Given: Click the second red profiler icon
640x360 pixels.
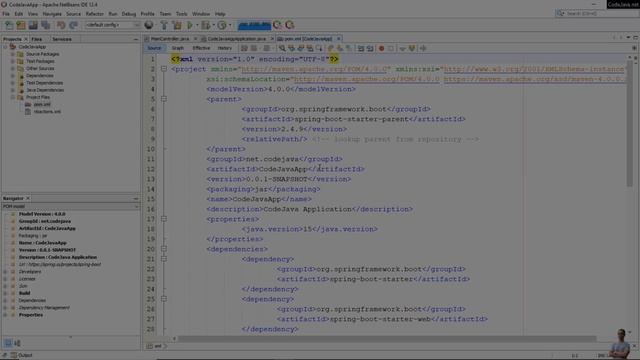Looking at the screenshot, I should tap(290, 25).
